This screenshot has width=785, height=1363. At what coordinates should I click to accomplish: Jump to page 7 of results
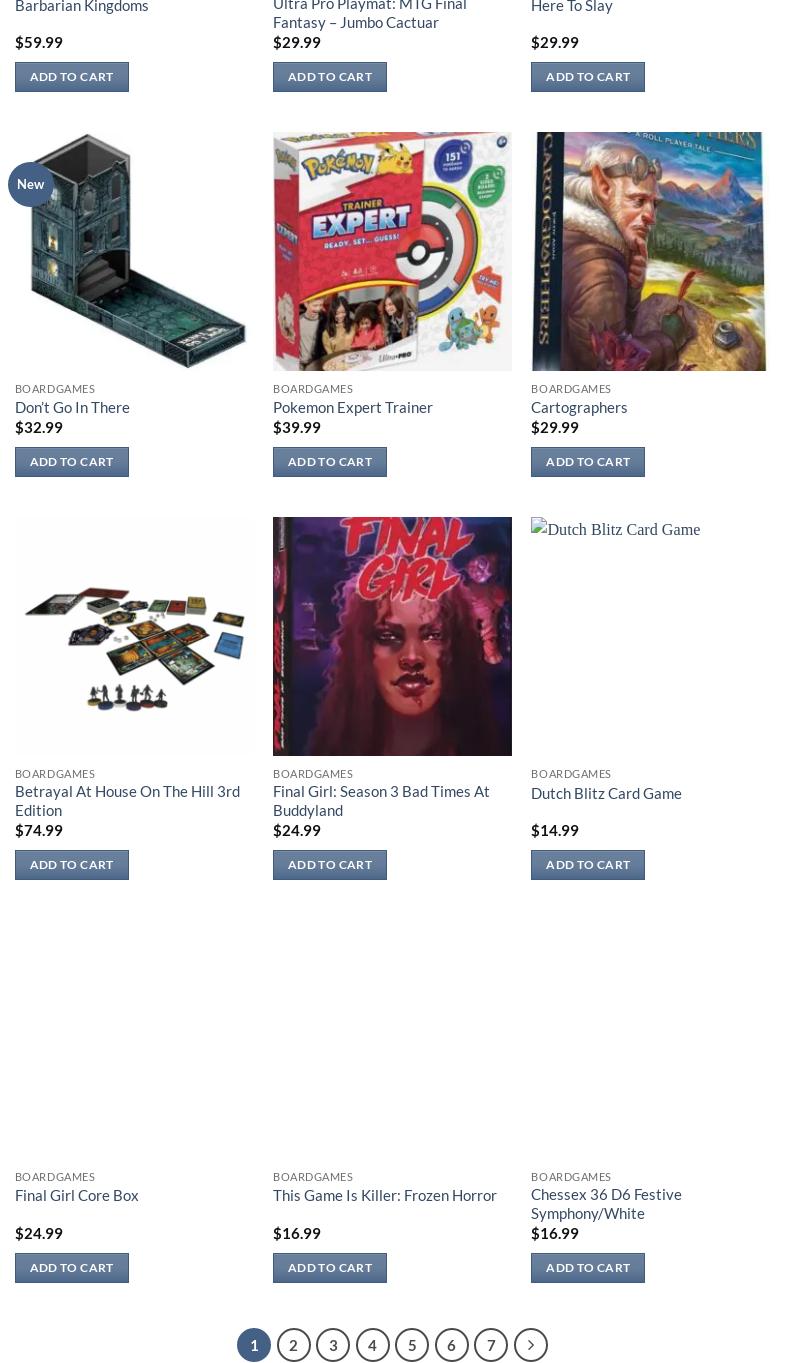pyautogui.click(x=491, y=1345)
